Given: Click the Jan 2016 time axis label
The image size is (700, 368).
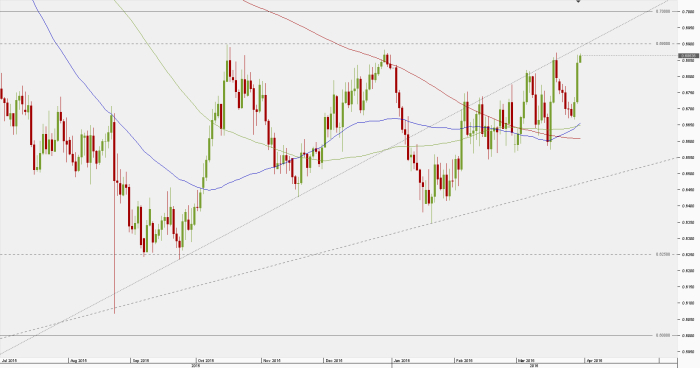Looking at the screenshot, I should tap(401, 360).
